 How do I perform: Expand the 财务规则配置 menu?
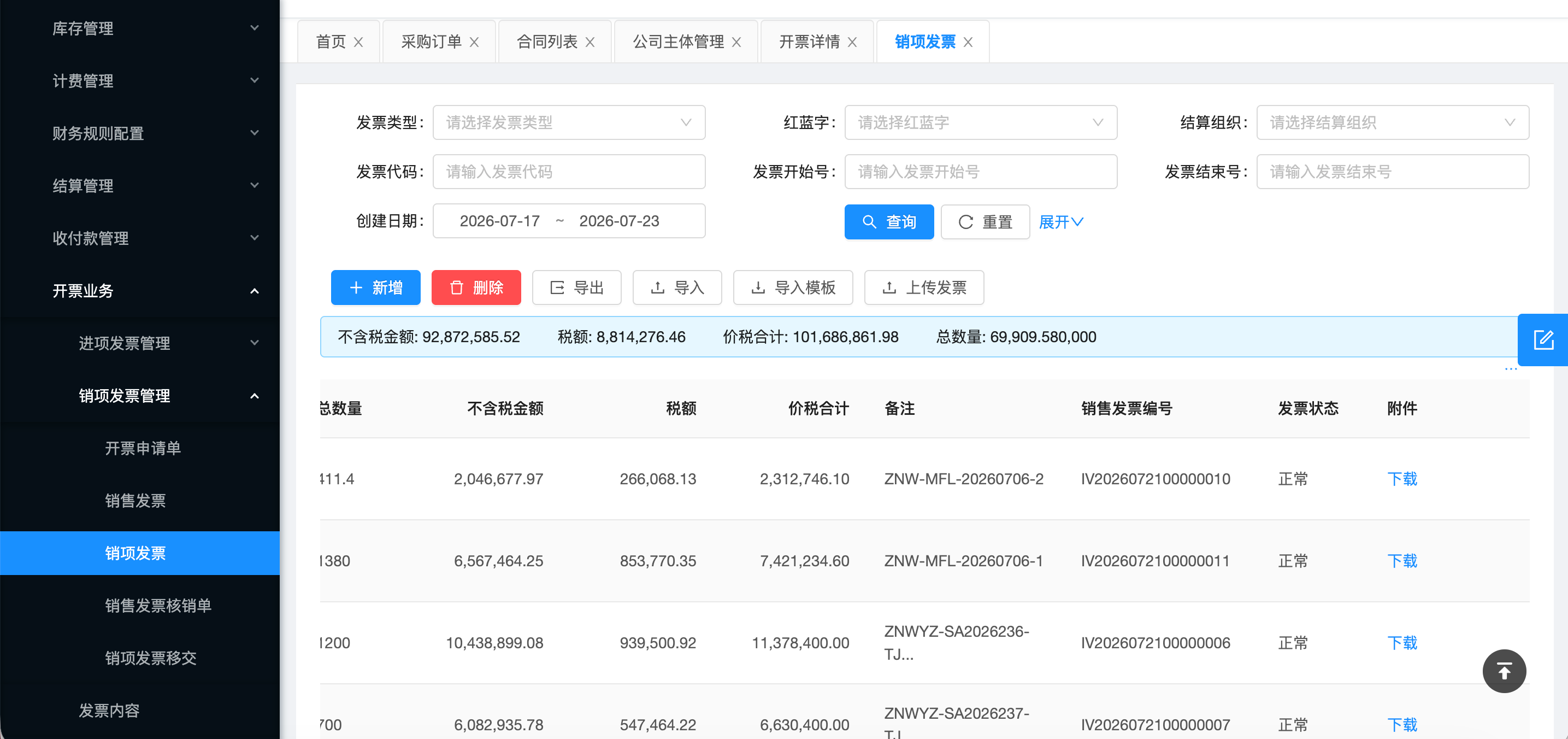(140, 133)
